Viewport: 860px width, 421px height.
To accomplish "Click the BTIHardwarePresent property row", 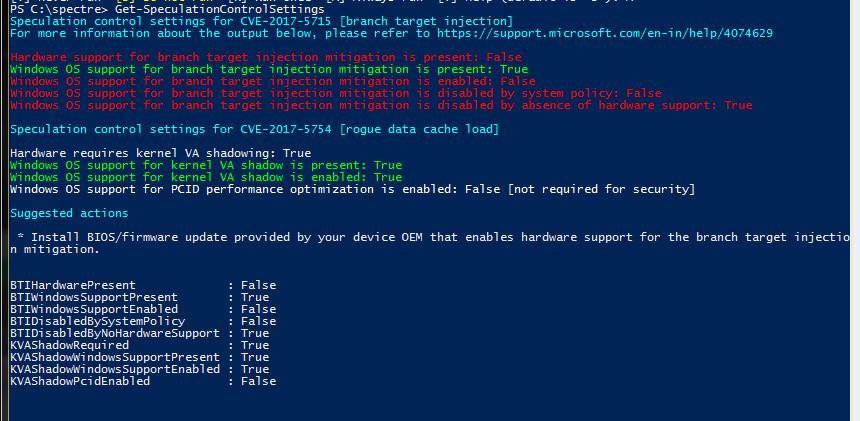I will tap(142, 285).
